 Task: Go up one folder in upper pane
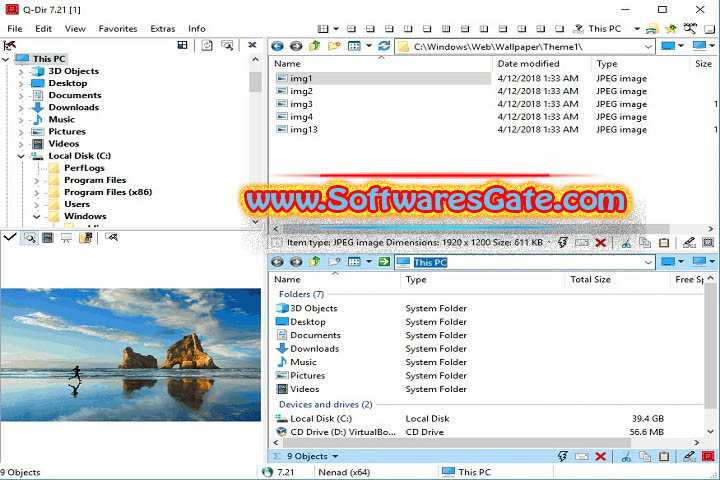pos(315,46)
